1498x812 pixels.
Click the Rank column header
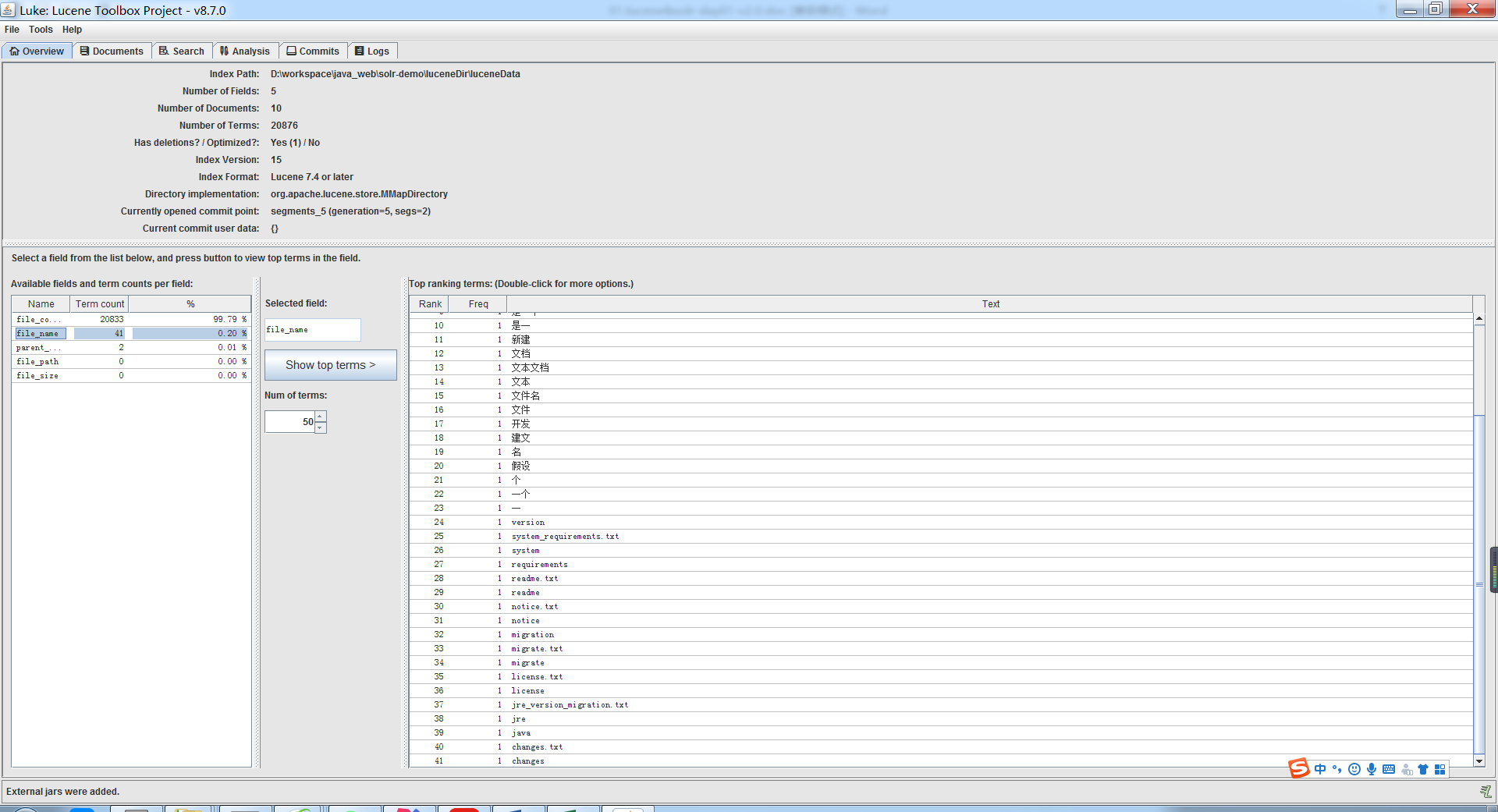[430, 304]
